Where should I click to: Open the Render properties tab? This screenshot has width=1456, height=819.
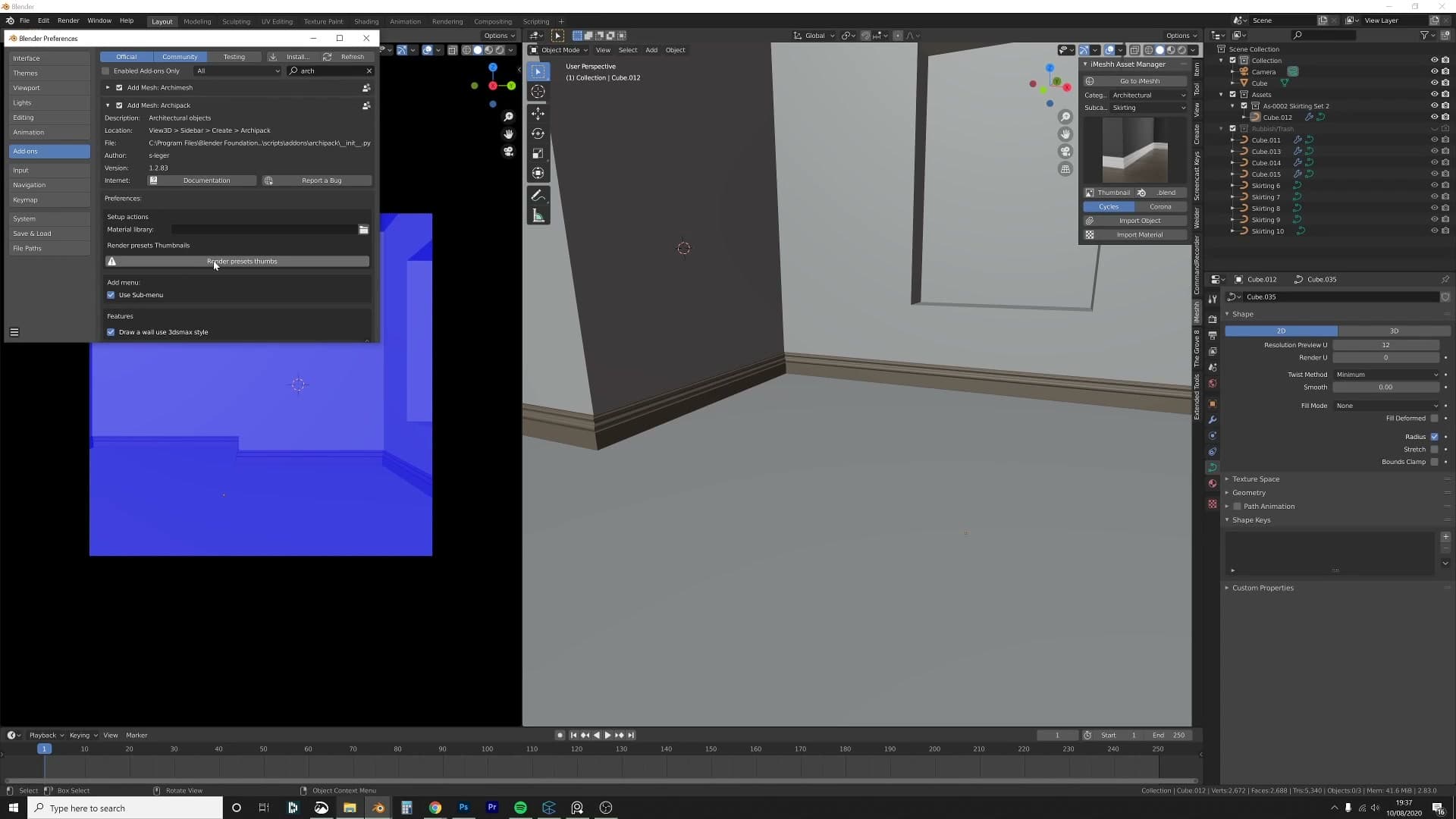[x=1213, y=318]
